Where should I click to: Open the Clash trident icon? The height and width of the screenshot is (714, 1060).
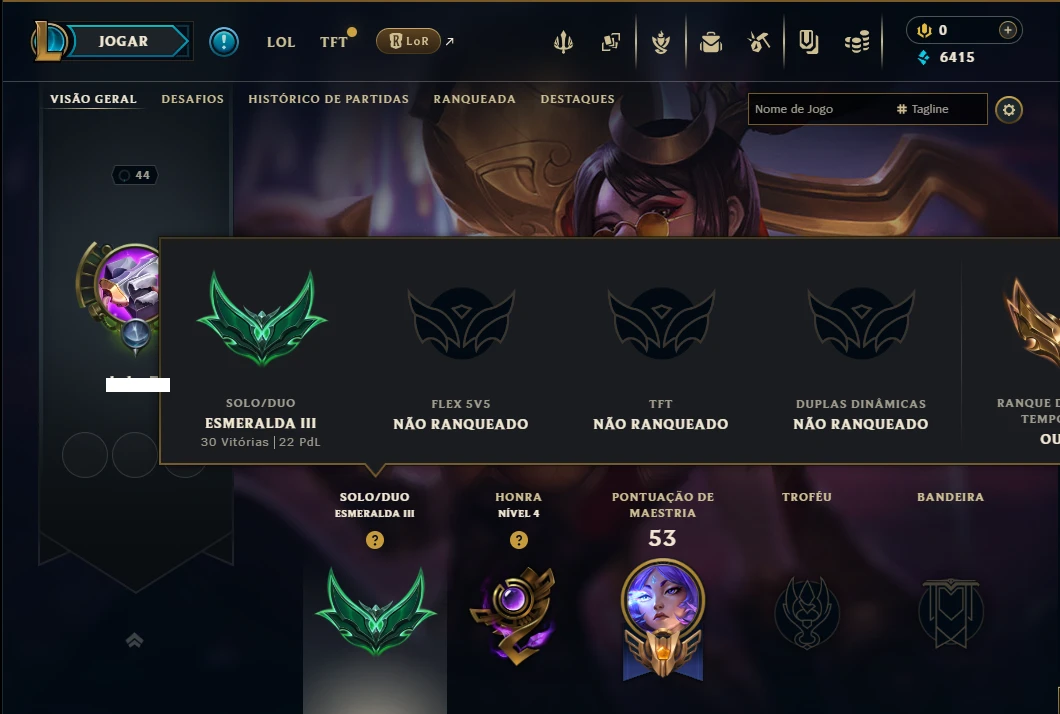click(563, 42)
